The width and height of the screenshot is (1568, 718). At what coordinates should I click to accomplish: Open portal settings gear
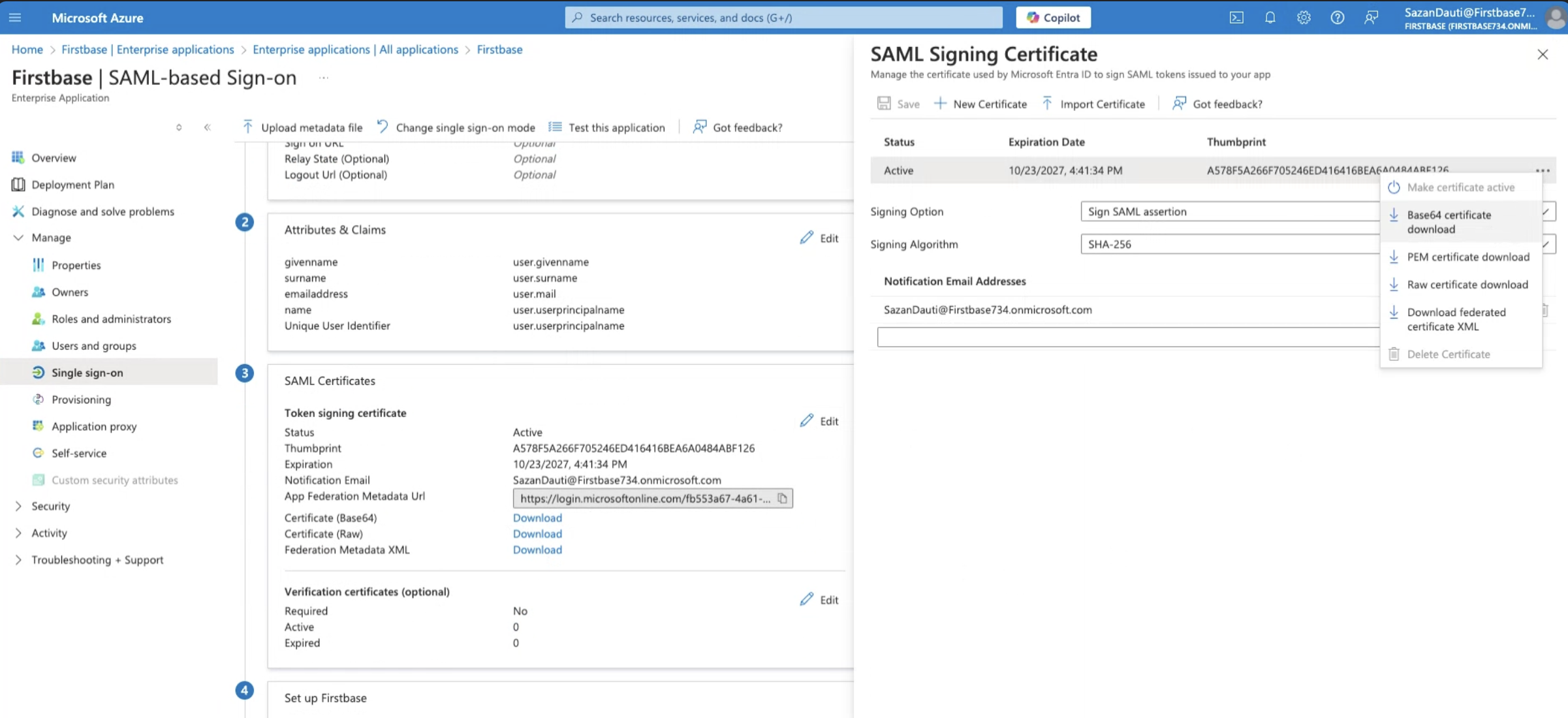click(1304, 18)
